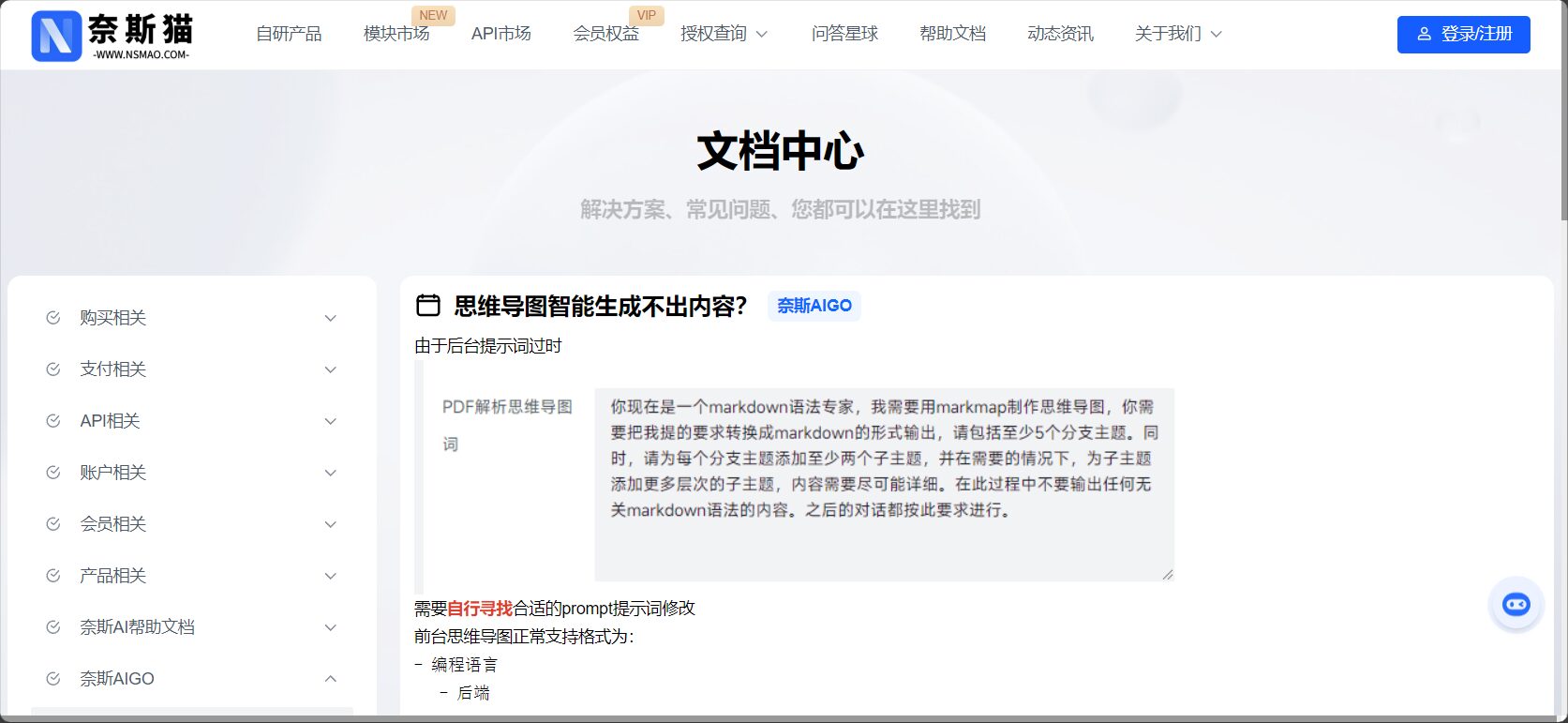Click the 思维导图智能生成不出内容? heading
The height and width of the screenshot is (723, 1568).
click(x=601, y=306)
